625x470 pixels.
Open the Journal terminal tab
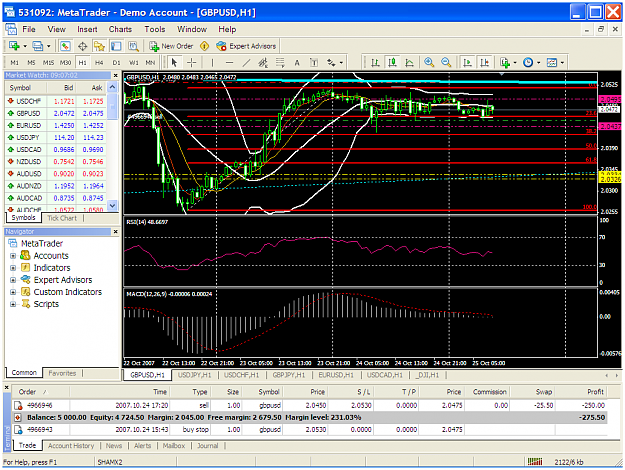point(208,446)
